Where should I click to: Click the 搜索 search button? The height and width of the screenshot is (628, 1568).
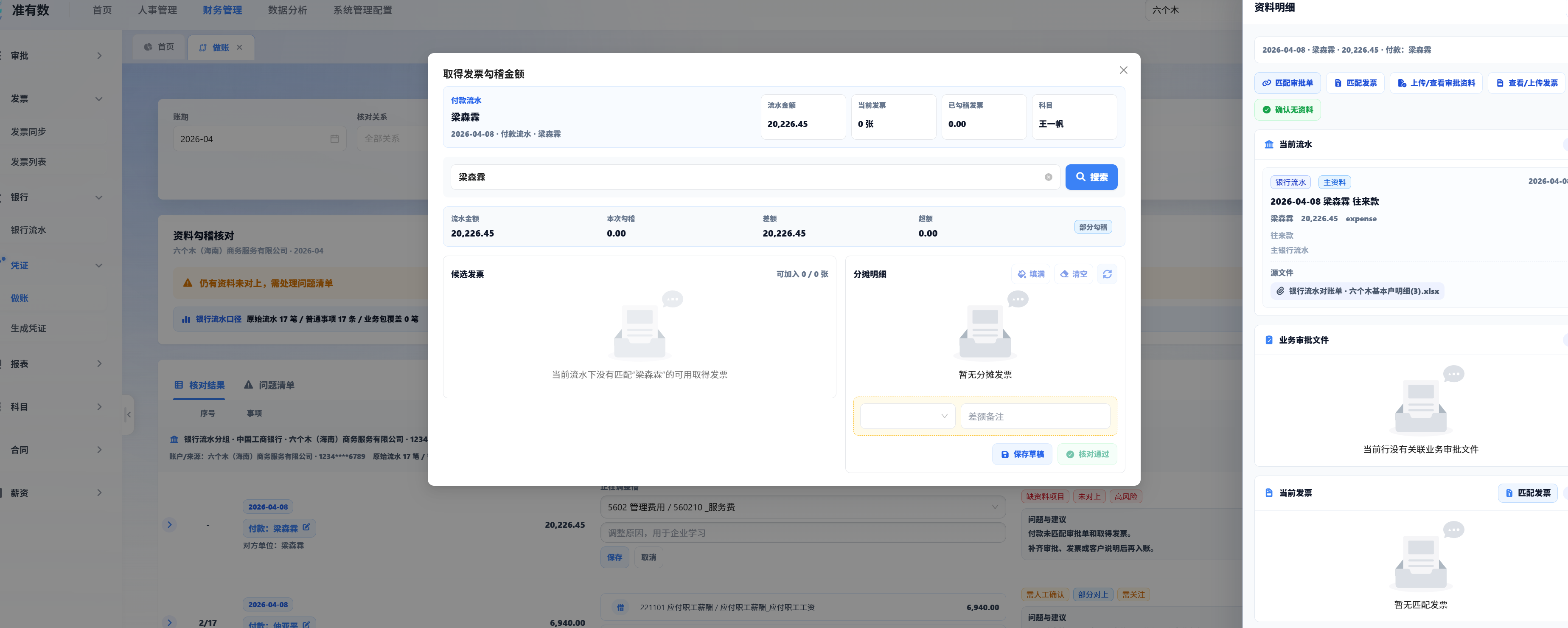(1091, 177)
